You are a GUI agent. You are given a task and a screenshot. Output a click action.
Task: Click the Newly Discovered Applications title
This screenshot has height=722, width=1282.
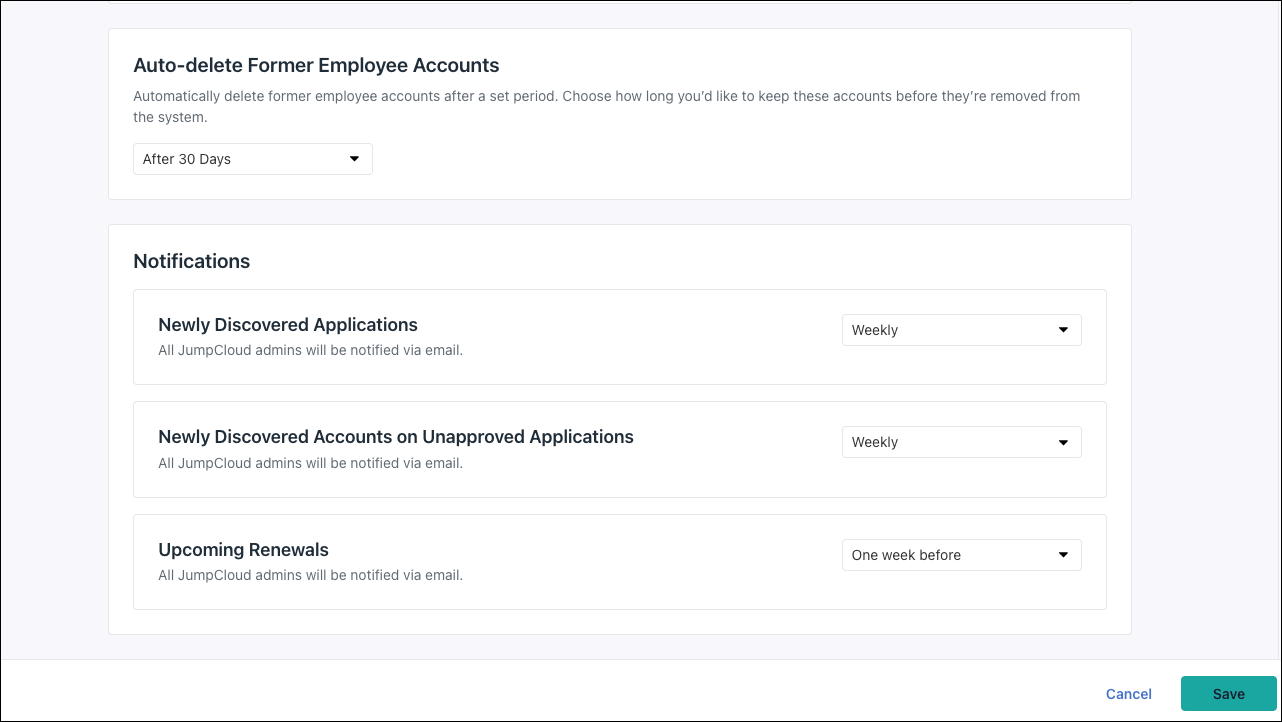(x=288, y=324)
